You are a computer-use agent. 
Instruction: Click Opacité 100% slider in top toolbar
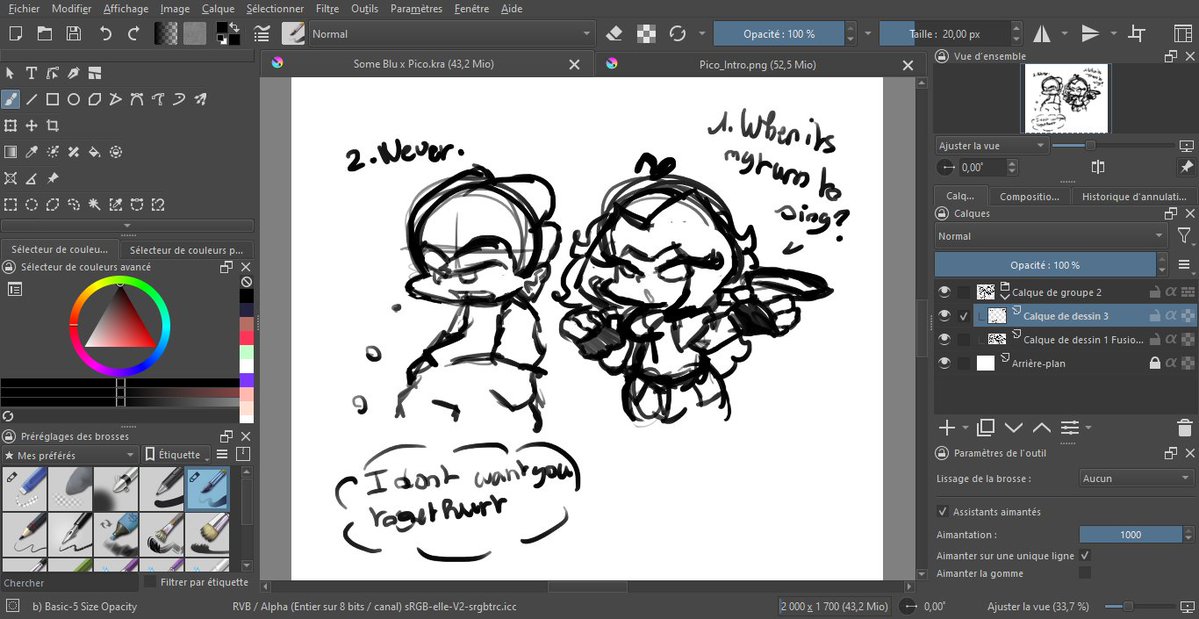pyautogui.click(x=778, y=34)
